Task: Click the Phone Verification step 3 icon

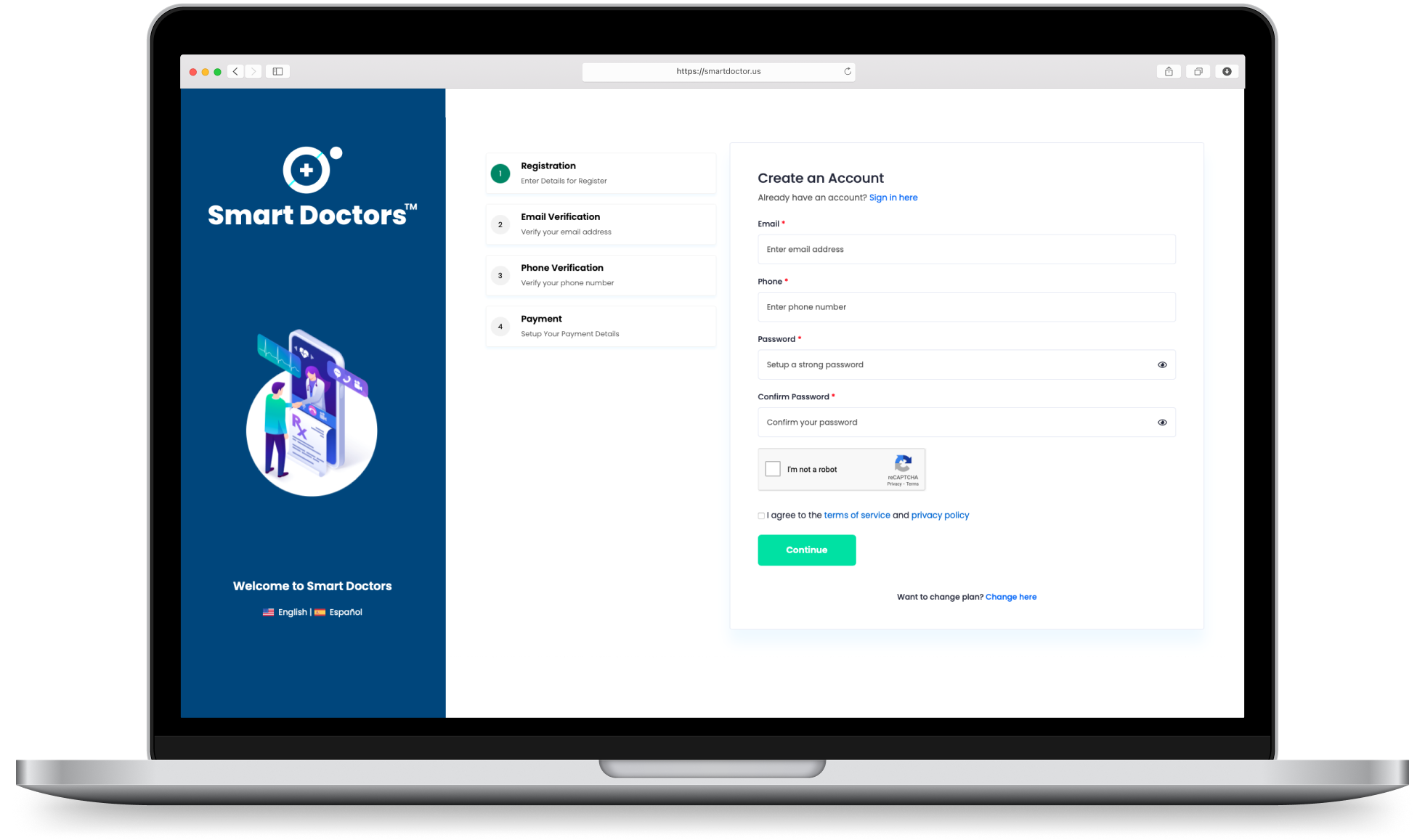Action: click(500, 274)
